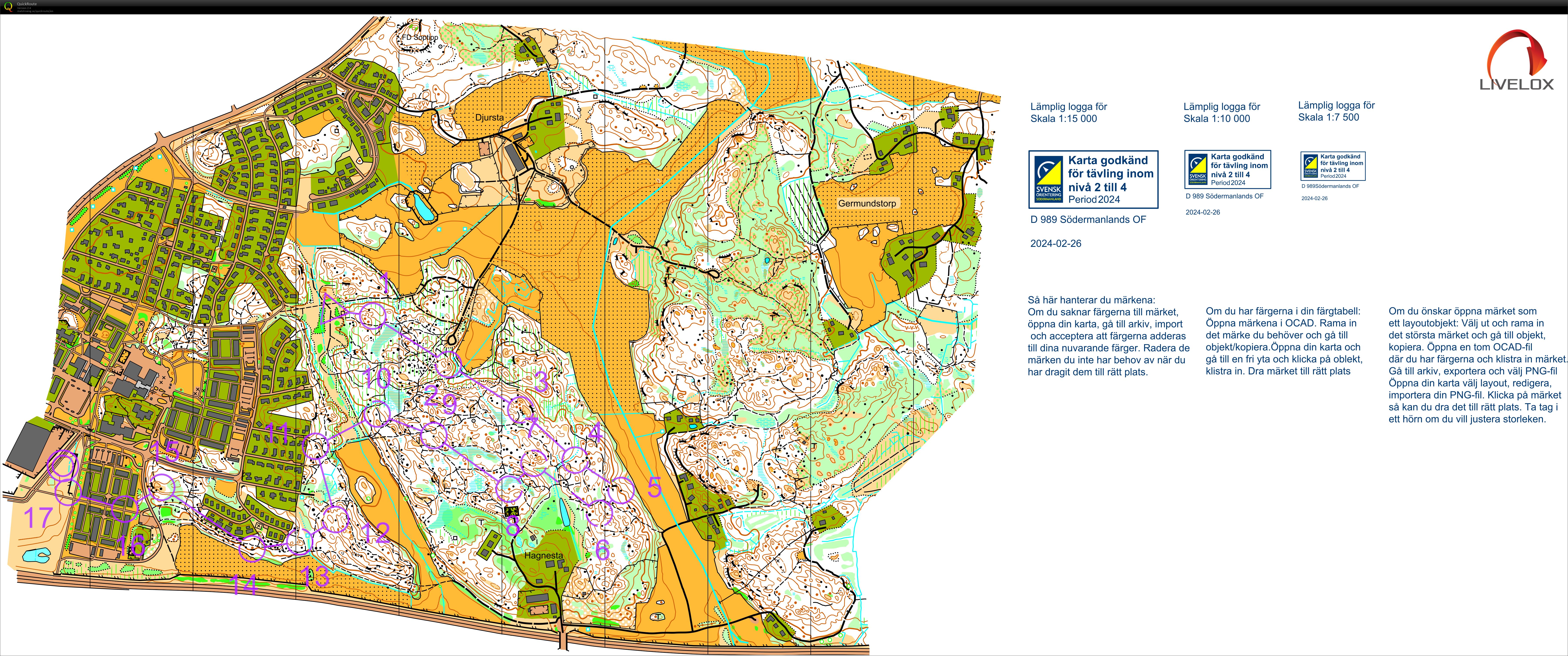Click the text 'Om du har färgerna i din färgtabell:'
Screen dimensions: 1568x656
(x=1283, y=311)
